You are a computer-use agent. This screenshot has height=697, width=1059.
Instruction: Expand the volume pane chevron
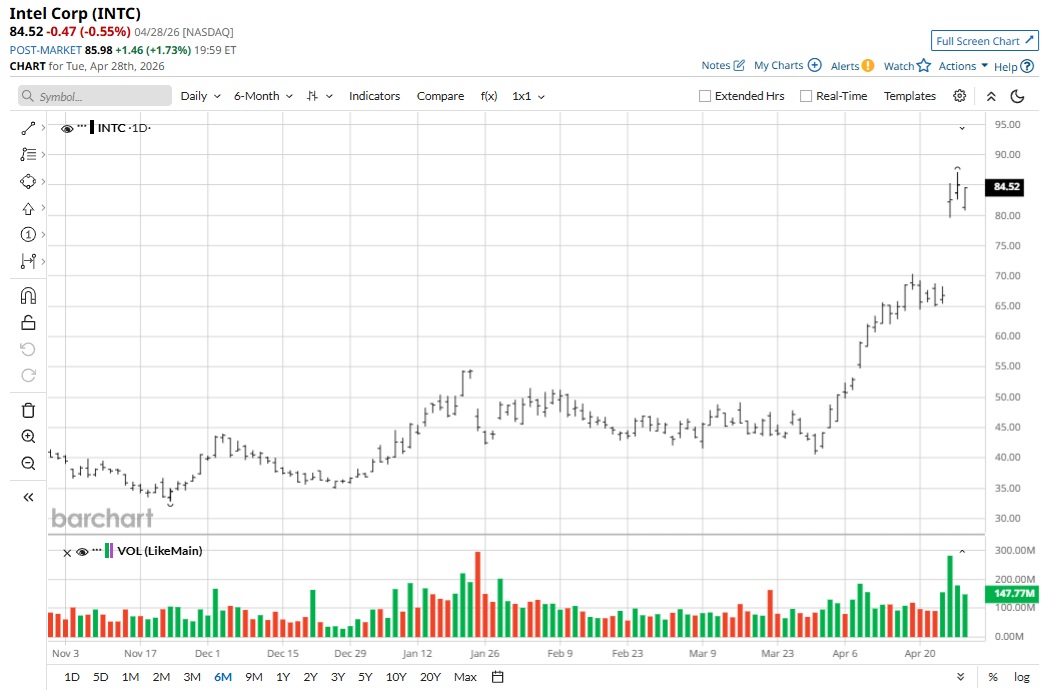point(962,552)
